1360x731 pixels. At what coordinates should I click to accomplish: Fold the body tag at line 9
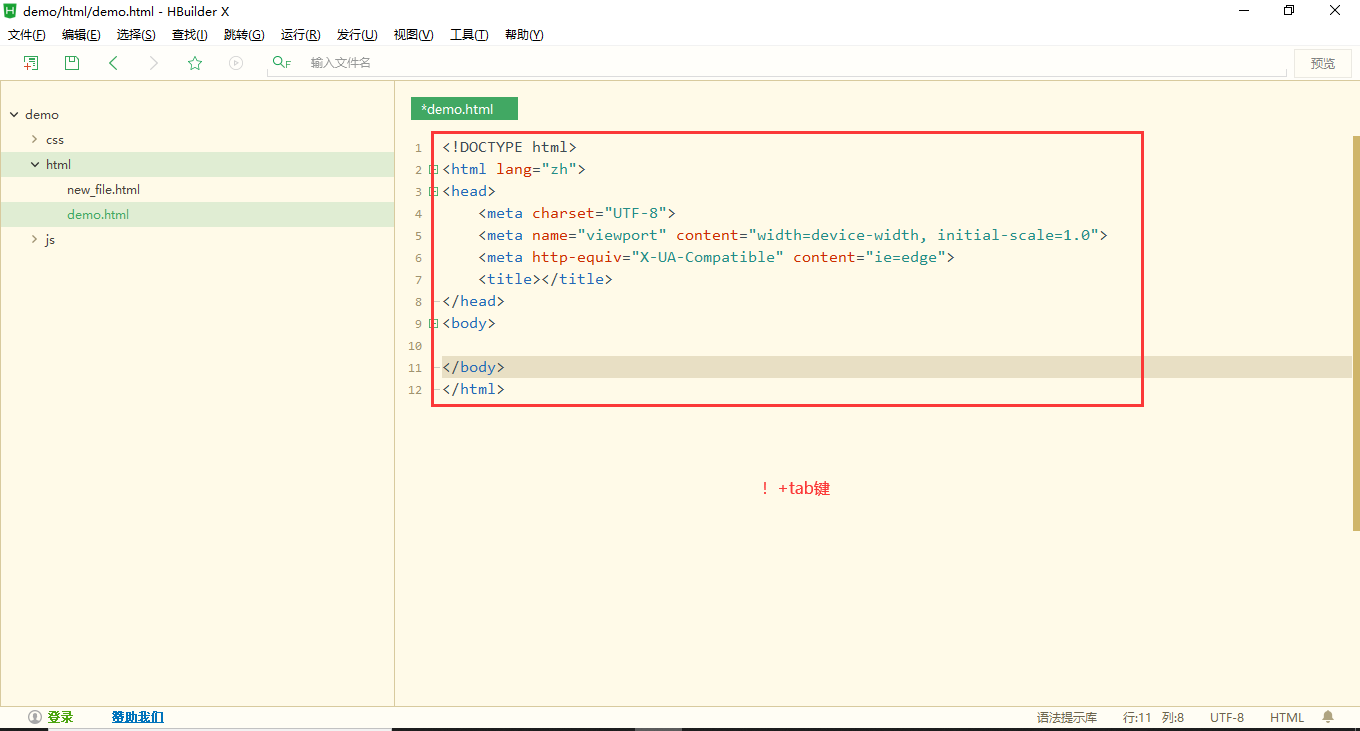click(x=434, y=324)
